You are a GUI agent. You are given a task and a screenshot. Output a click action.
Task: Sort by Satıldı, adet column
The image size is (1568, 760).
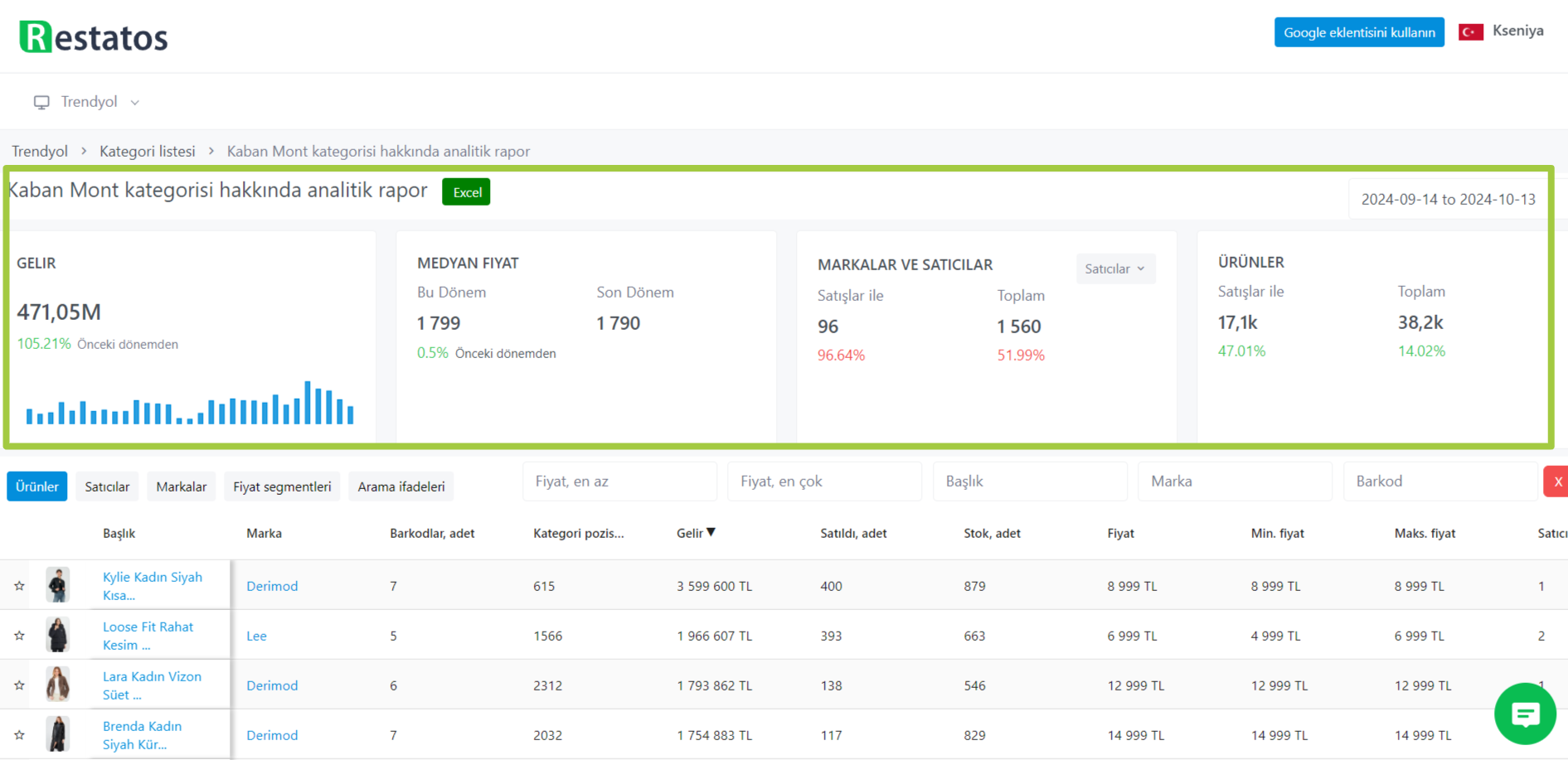point(853,533)
